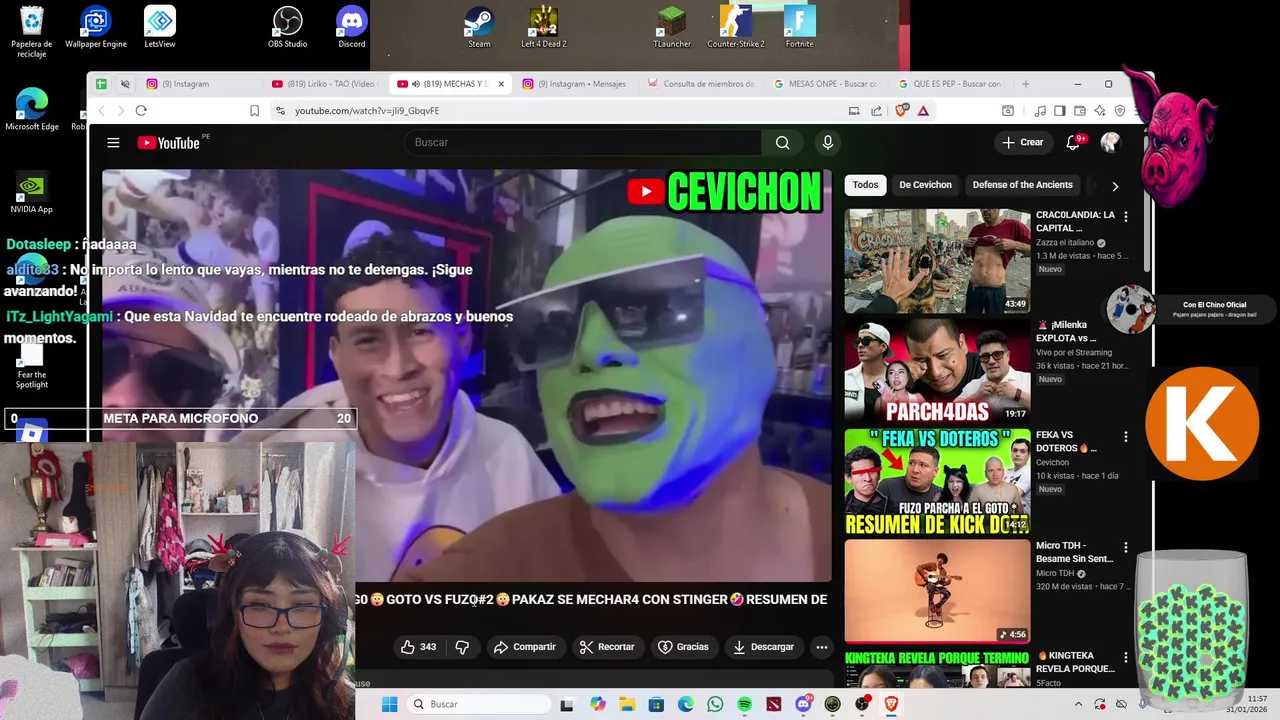Bookmark this page in Brave
This screenshot has width=1280, height=720.
click(254, 111)
